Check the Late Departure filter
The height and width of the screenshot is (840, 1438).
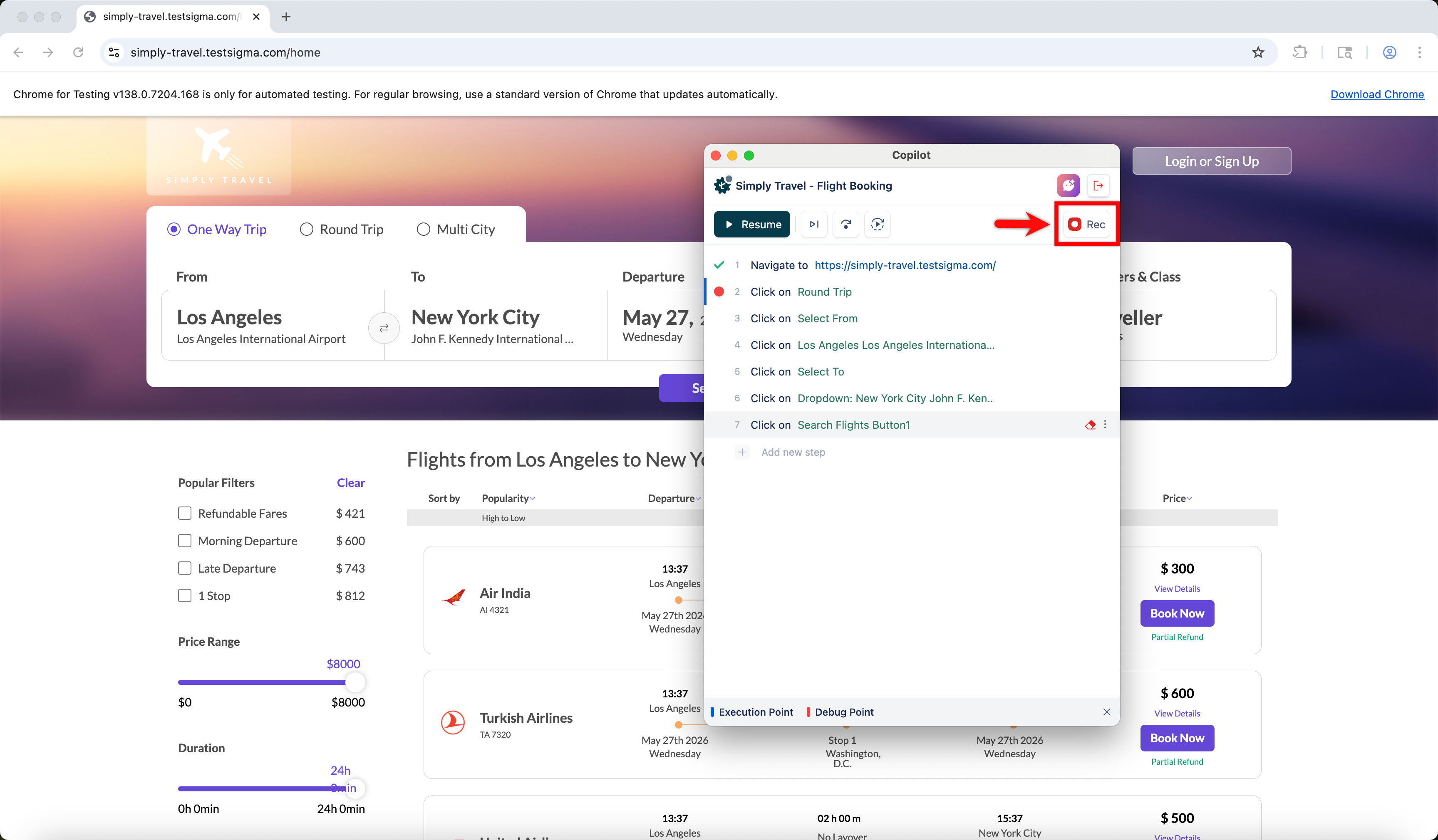point(185,568)
